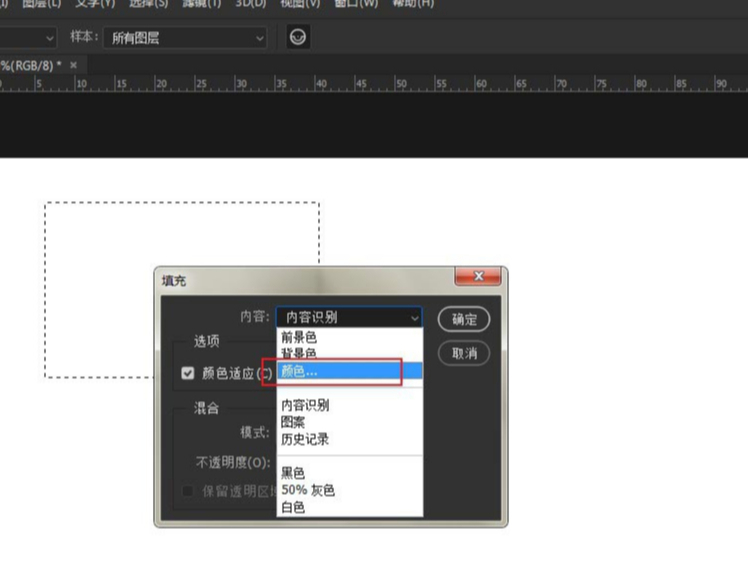Open the 样本 所有图层 dropdown
Image resolution: width=748 pixels, height=561 pixels.
(186, 38)
